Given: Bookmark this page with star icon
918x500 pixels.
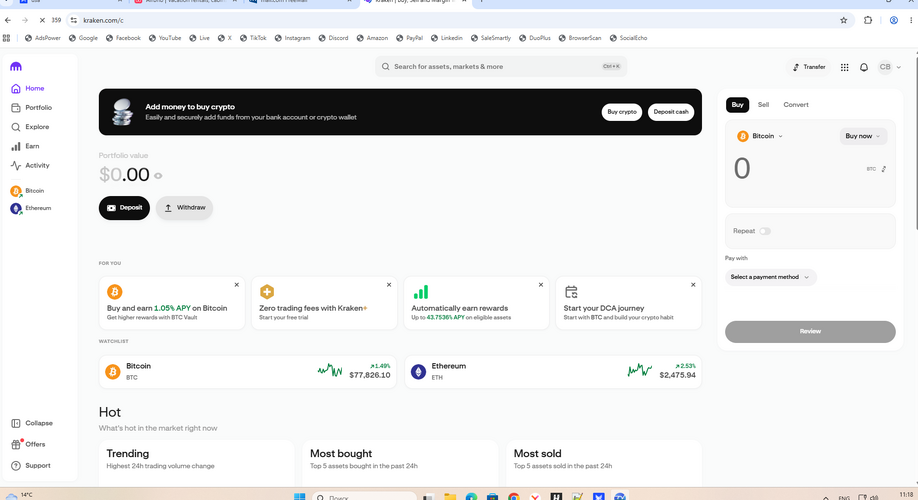Looking at the screenshot, I should (844, 20).
